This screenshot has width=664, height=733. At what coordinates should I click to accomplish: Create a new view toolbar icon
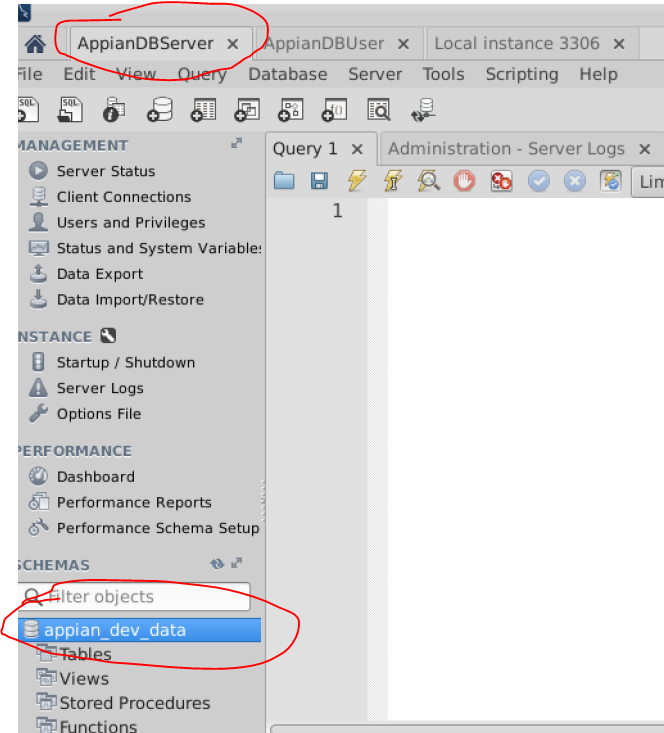[x=247, y=110]
